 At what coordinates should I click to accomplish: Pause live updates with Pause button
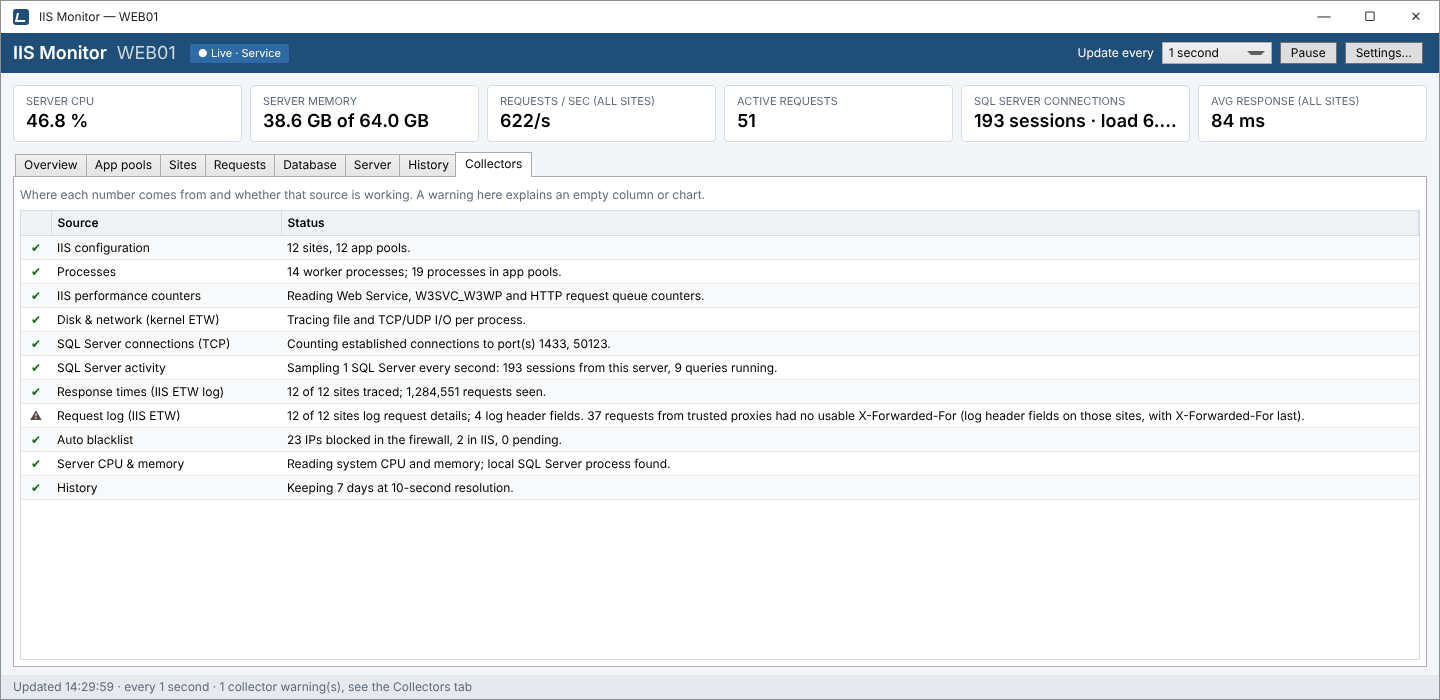click(1308, 53)
